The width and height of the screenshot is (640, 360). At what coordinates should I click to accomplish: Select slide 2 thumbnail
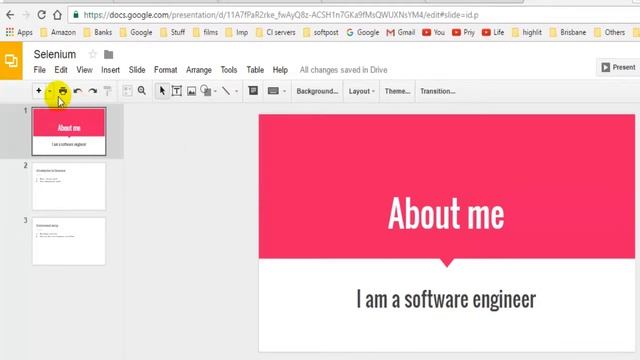click(x=69, y=187)
